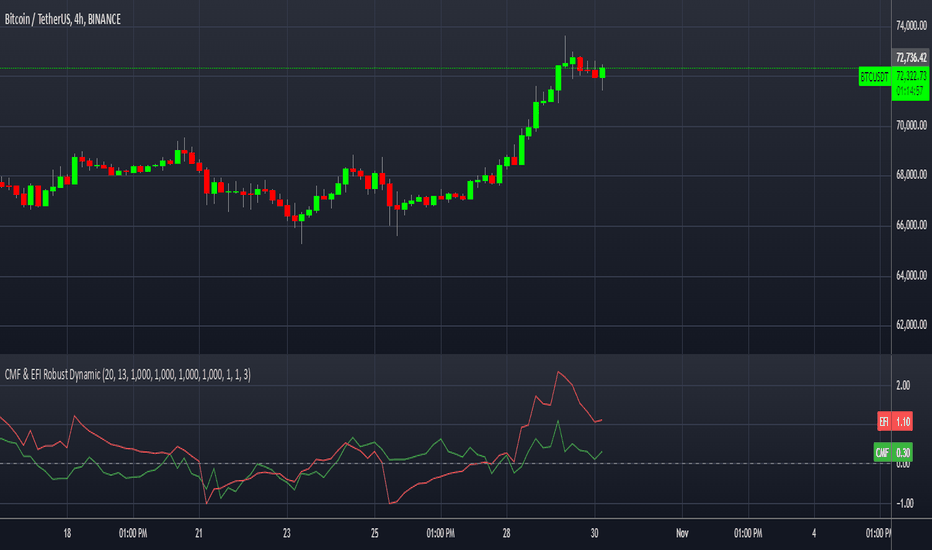The height and width of the screenshot is (550, 932).
Task: Click the 74,000.00 price axis label
Action: click(x=910, y=25)
